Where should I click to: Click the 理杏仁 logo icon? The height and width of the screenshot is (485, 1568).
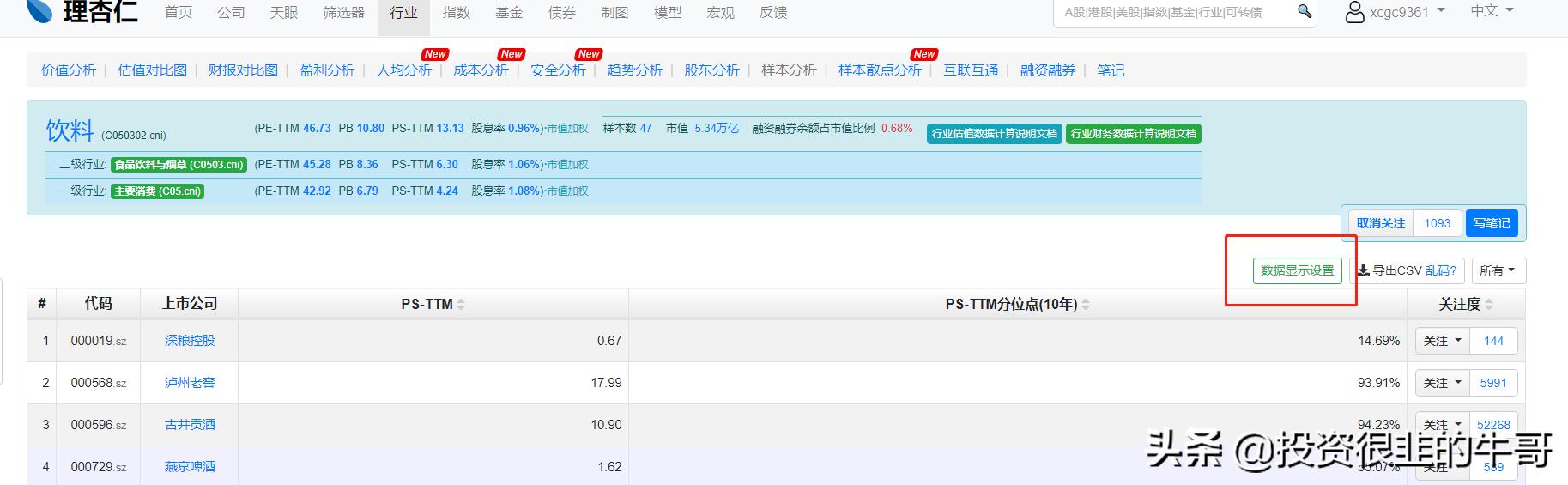click(x=39, y=10)
